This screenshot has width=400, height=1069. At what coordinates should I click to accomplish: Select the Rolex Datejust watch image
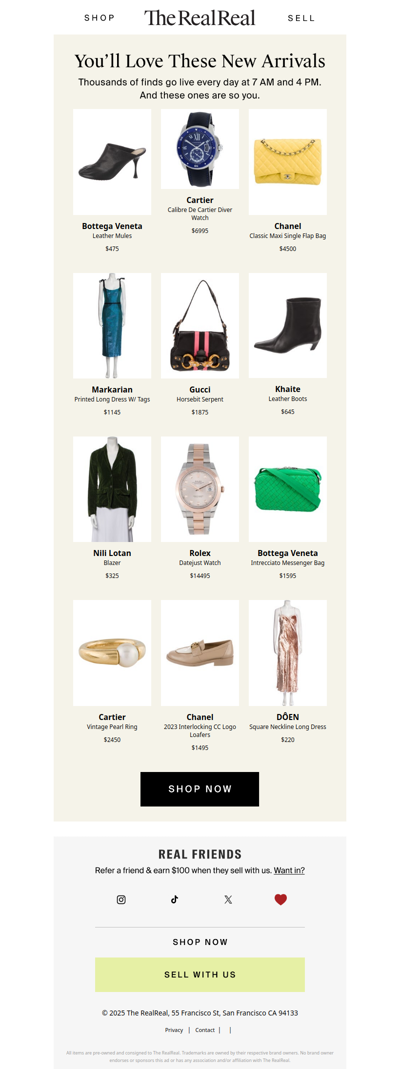[x=200, y=490]
